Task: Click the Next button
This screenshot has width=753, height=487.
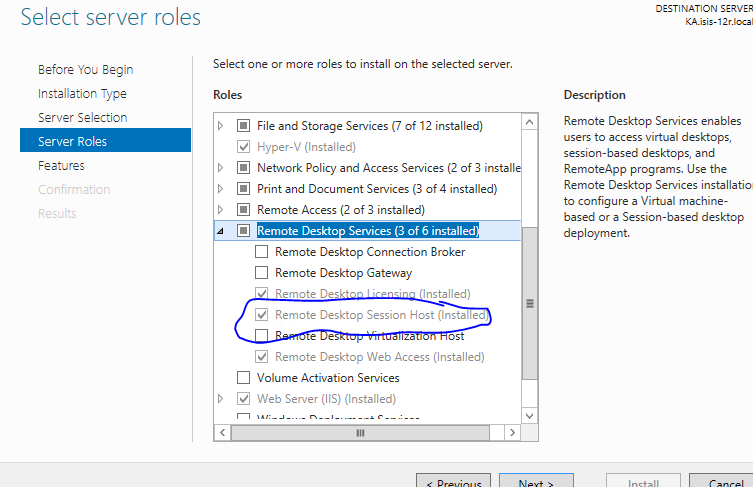Action: pos(536,480)
